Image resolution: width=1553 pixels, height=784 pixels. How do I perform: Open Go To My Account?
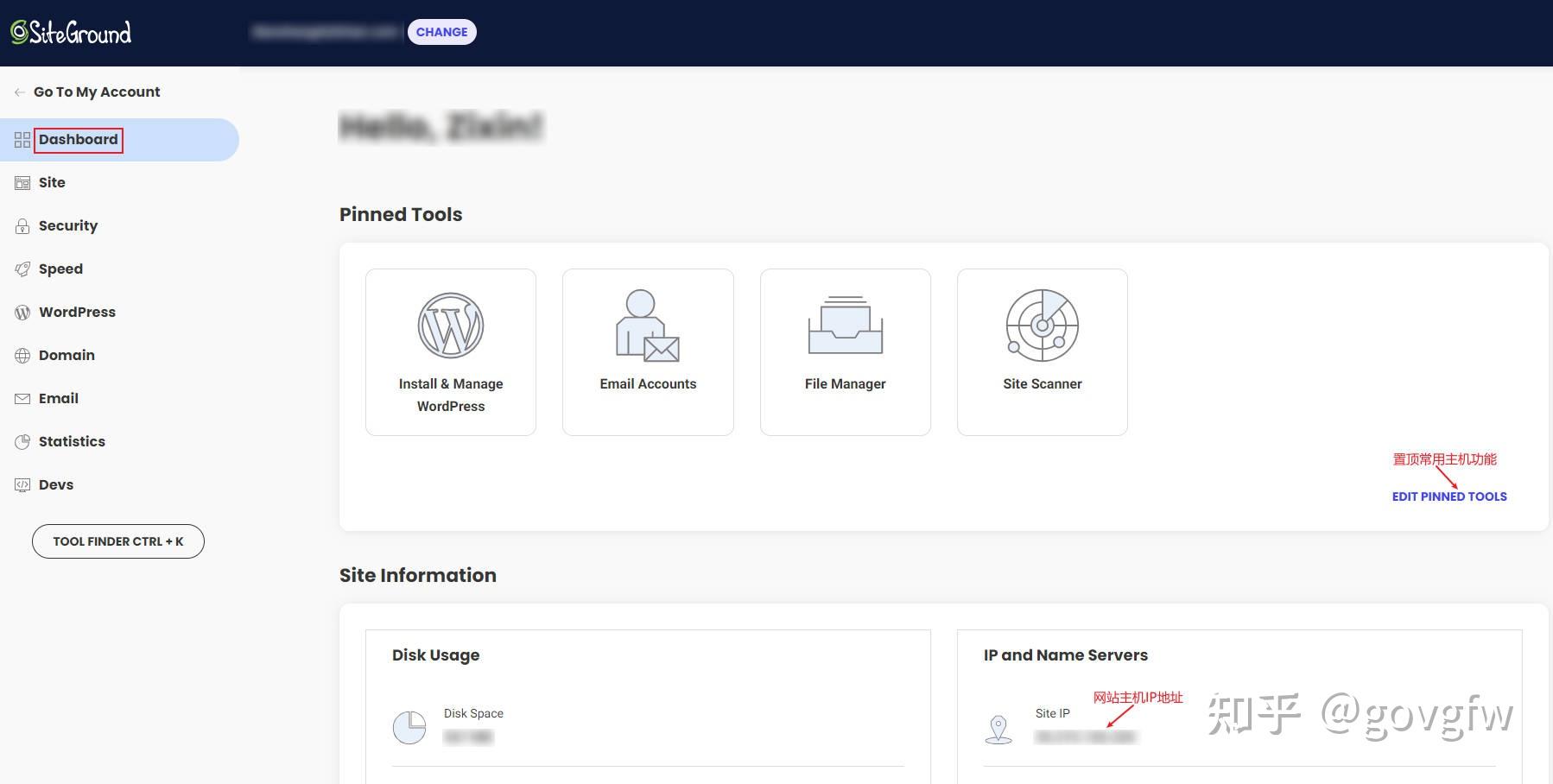[x=96, y=92]
